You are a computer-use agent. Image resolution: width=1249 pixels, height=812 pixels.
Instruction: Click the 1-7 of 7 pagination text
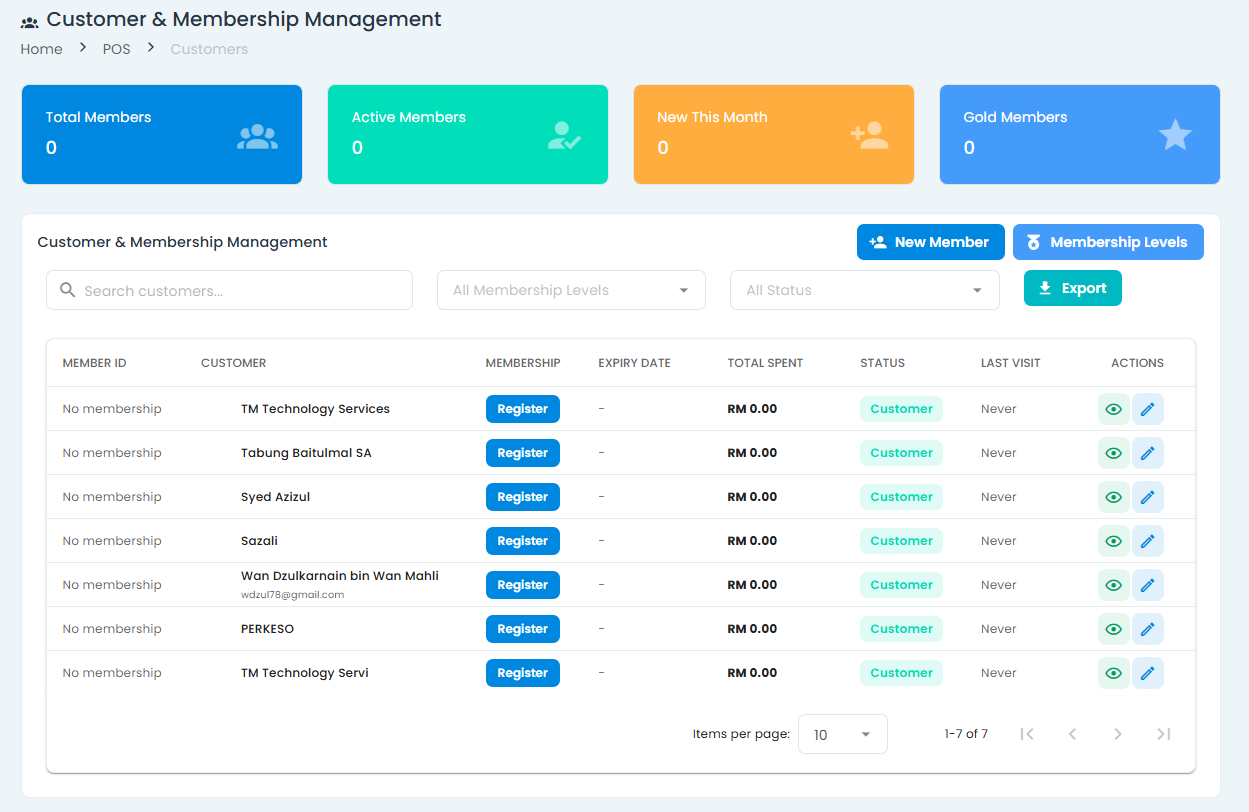[966, 734]
